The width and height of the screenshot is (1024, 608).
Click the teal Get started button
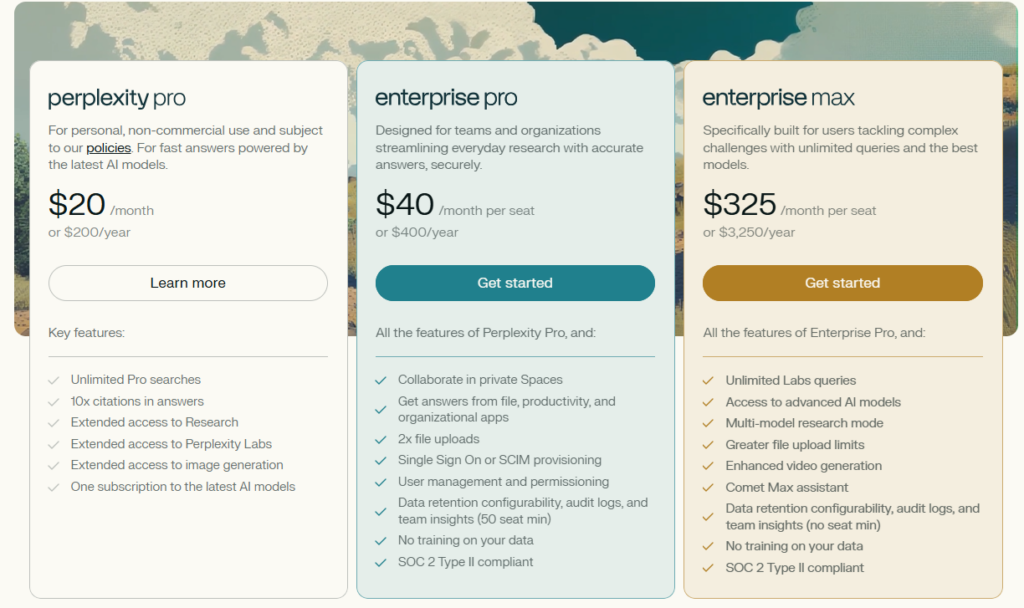click(x=515, y=283)
